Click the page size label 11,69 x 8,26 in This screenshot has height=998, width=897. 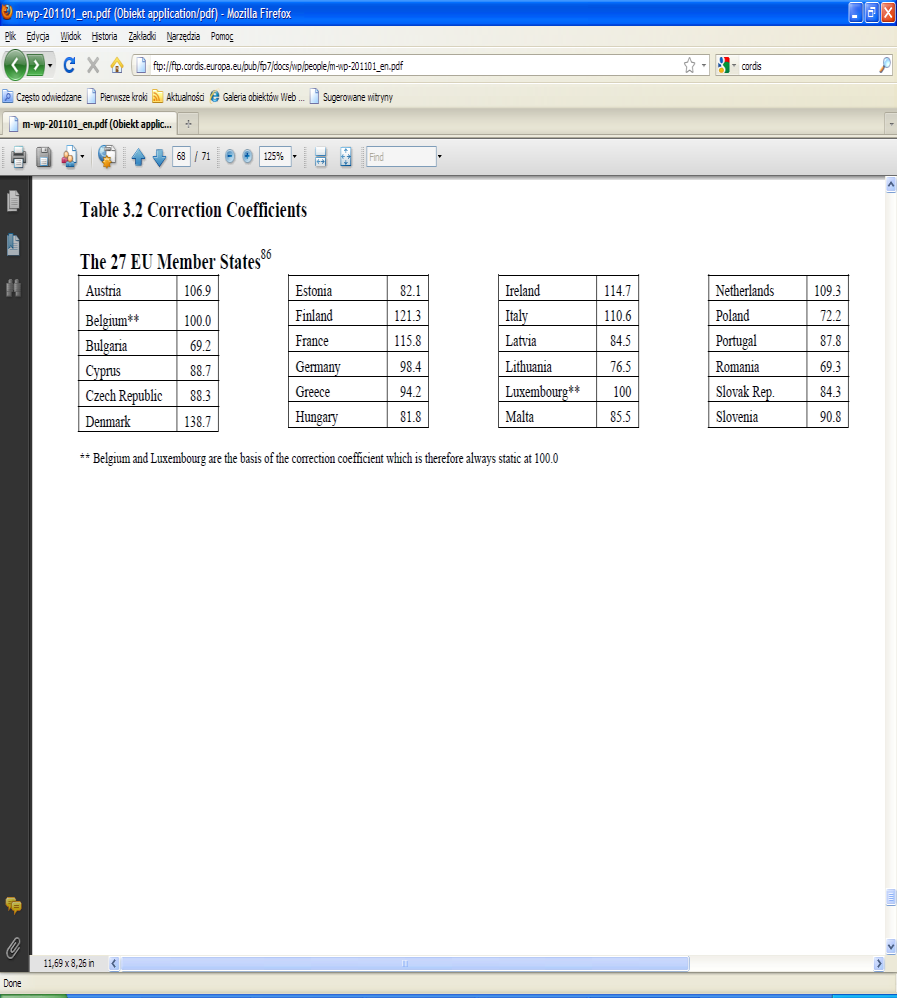pos(69,963)
